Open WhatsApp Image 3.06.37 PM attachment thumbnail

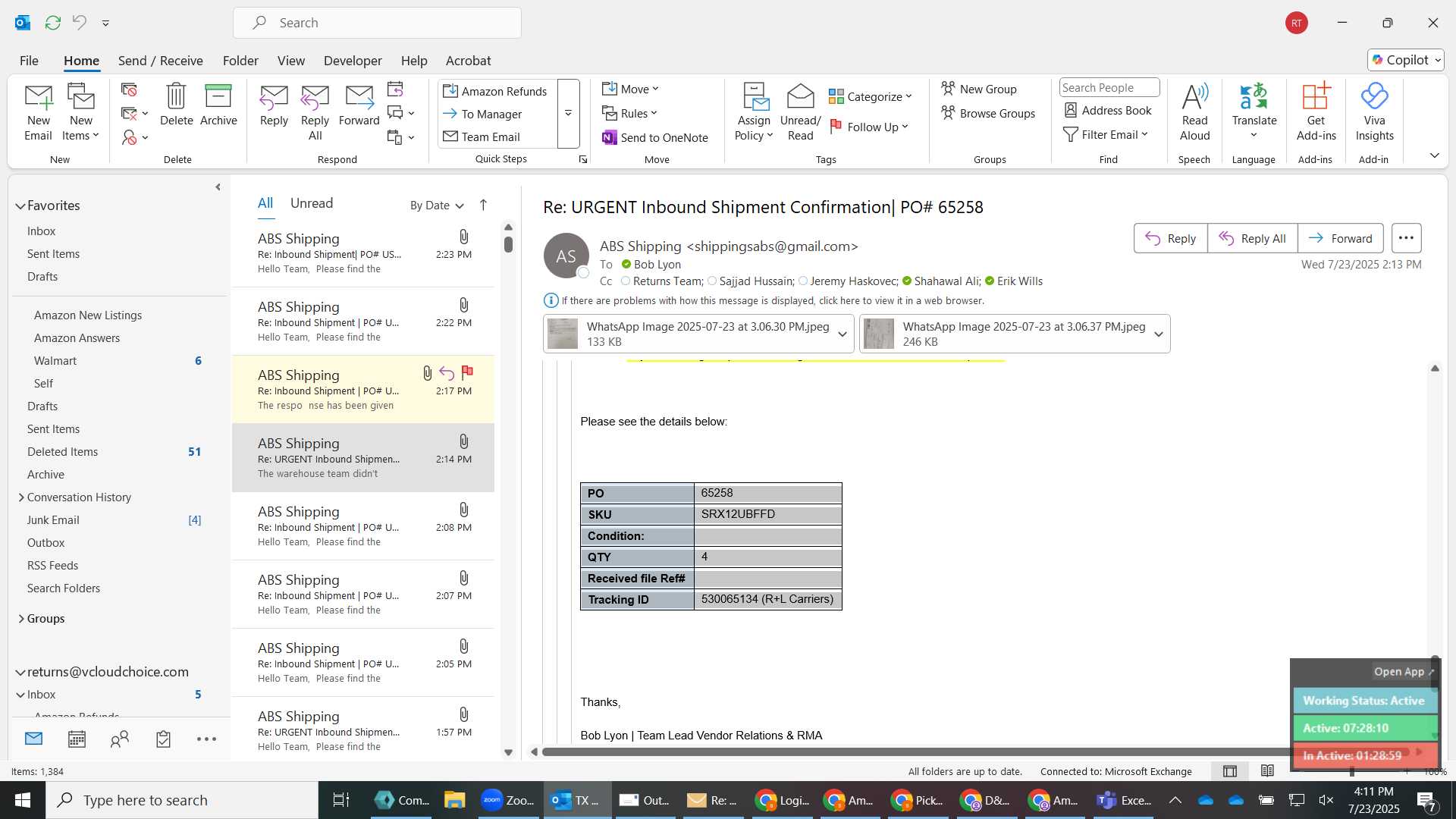pos(879,334)
